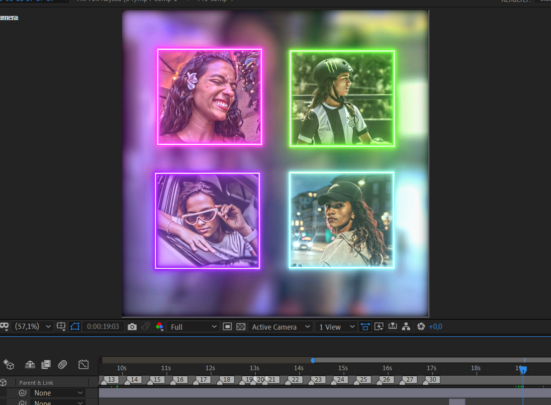Toggle the draft 3D icon in timeline
The width and height of the screenshot is (551, 405).
point(9,365)
